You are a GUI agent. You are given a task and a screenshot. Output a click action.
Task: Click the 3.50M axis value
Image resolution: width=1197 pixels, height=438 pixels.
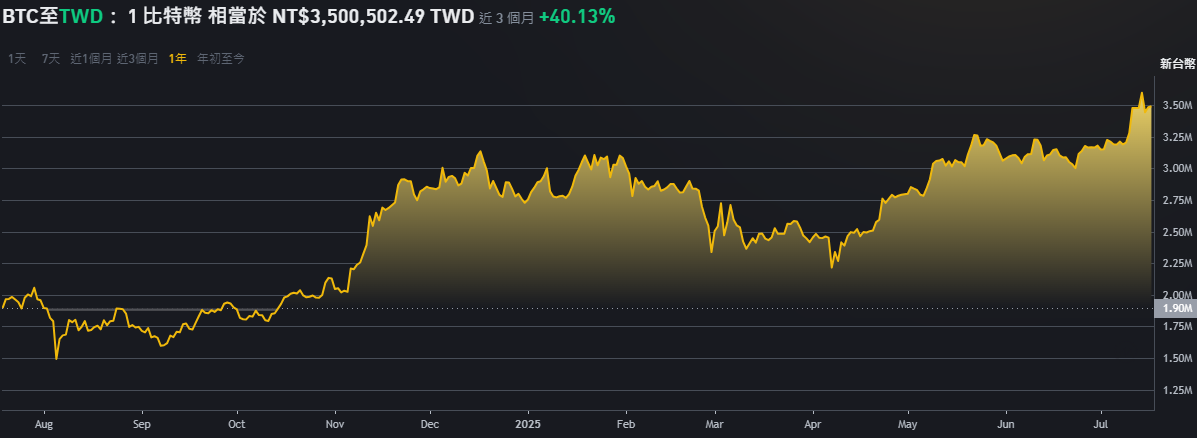[x=1179, y=105]
